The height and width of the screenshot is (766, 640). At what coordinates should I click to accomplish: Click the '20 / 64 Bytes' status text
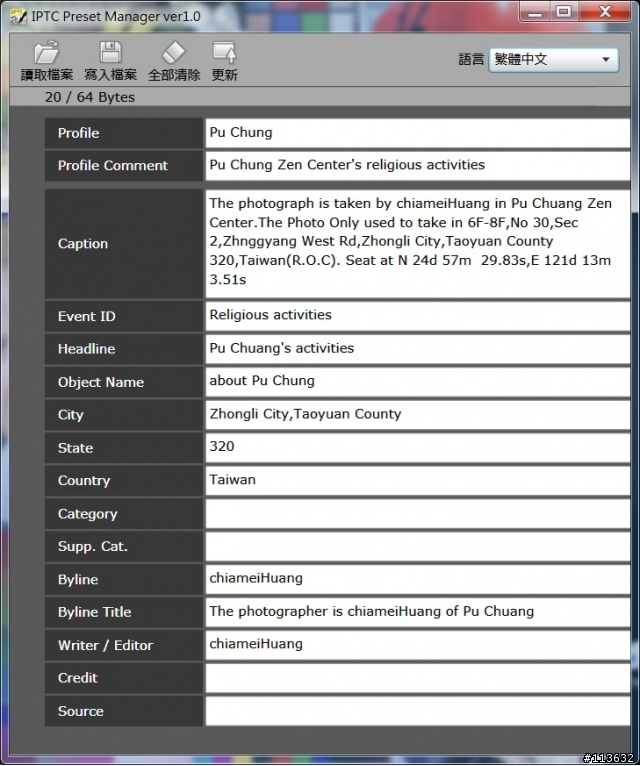tap(89, 97)
